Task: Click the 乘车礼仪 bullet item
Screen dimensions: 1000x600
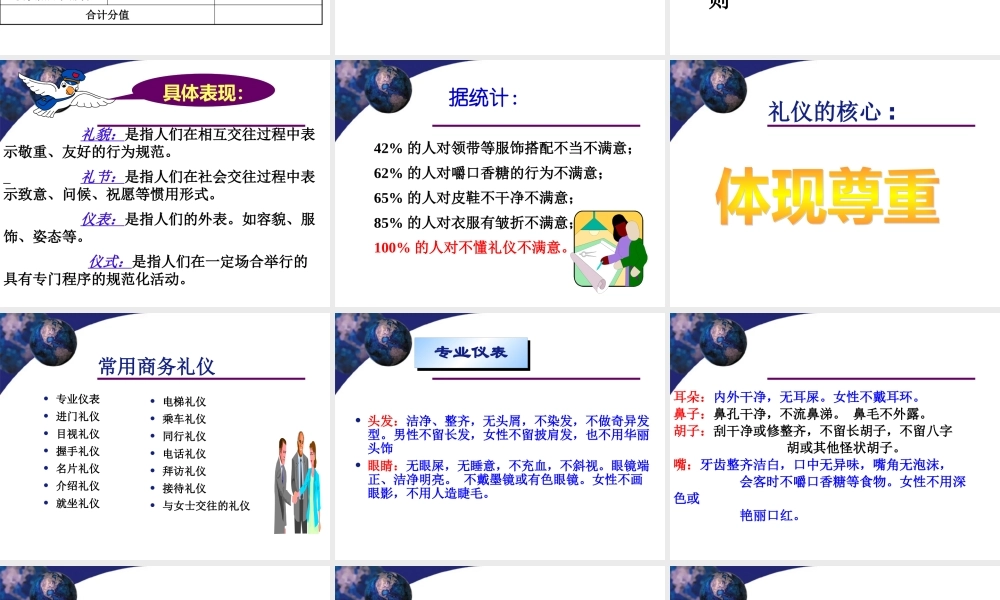Action: pos(184,419)
